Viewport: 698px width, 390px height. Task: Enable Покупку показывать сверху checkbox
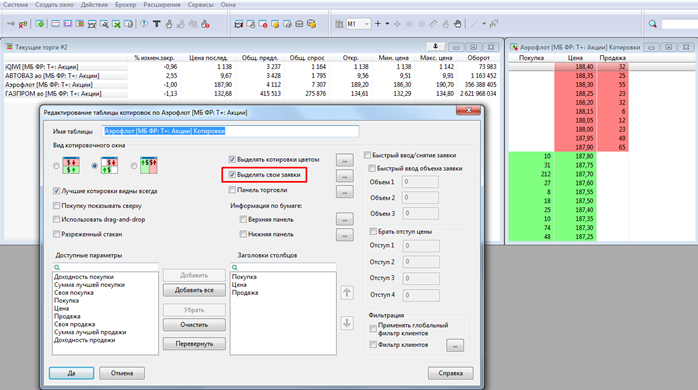click(x=57, y=206)
